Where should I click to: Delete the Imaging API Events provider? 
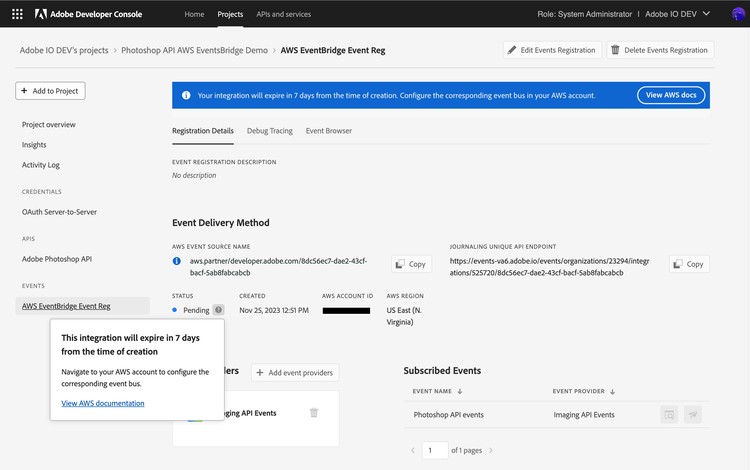click(314, 413)
